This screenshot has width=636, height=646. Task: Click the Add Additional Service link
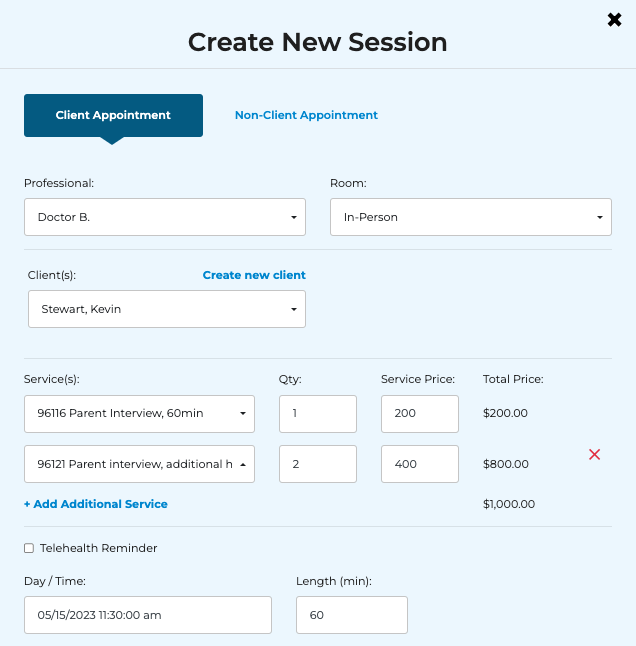[96, 504]
